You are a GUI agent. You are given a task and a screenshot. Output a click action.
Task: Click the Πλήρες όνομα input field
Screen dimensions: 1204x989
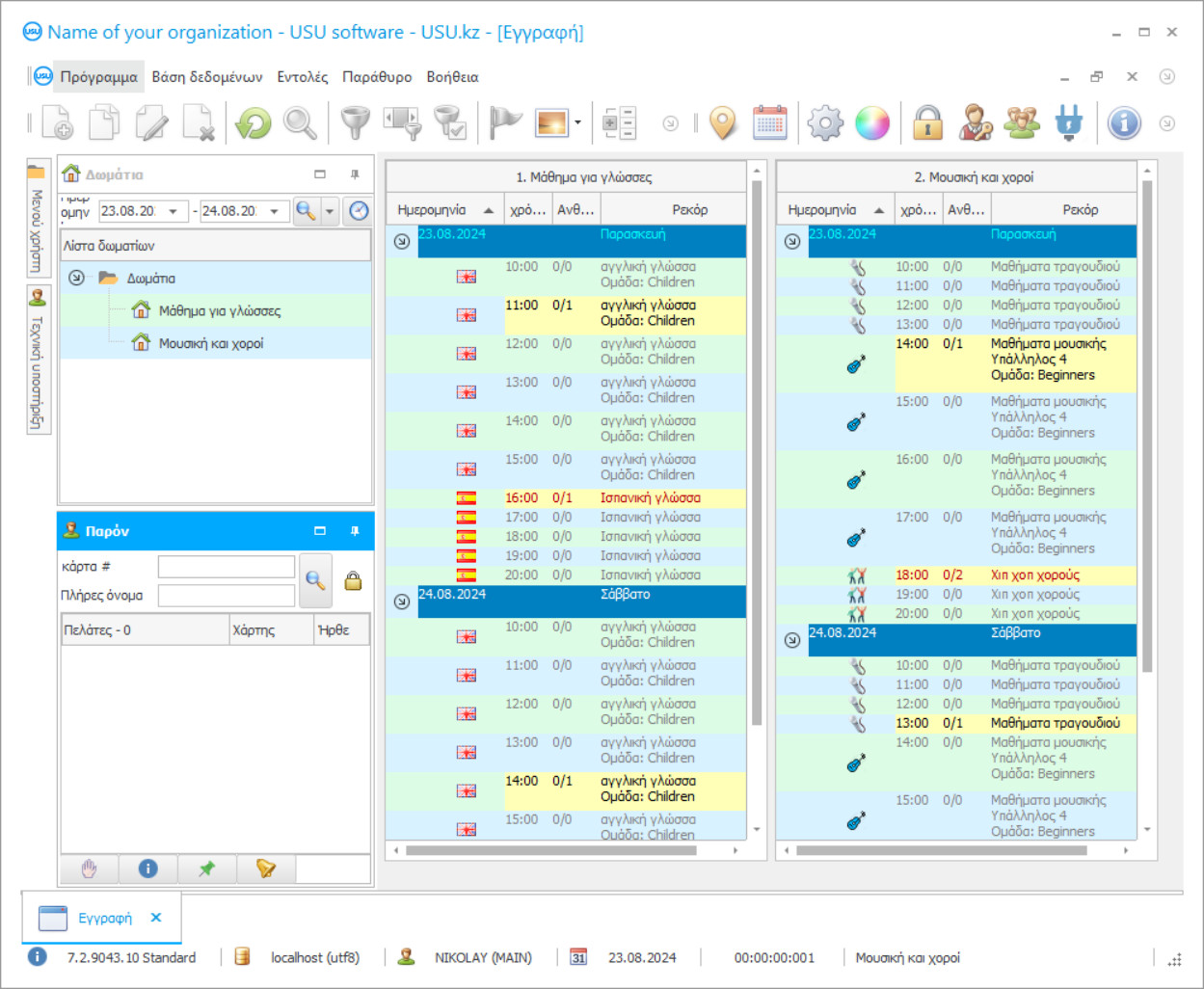click(227, 596)
